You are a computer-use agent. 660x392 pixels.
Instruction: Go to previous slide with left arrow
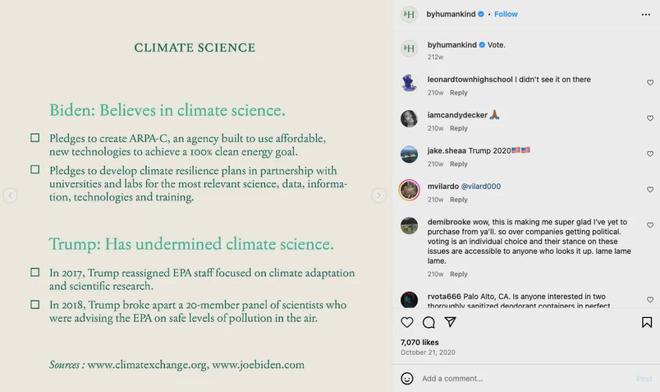tap(11, 196)
